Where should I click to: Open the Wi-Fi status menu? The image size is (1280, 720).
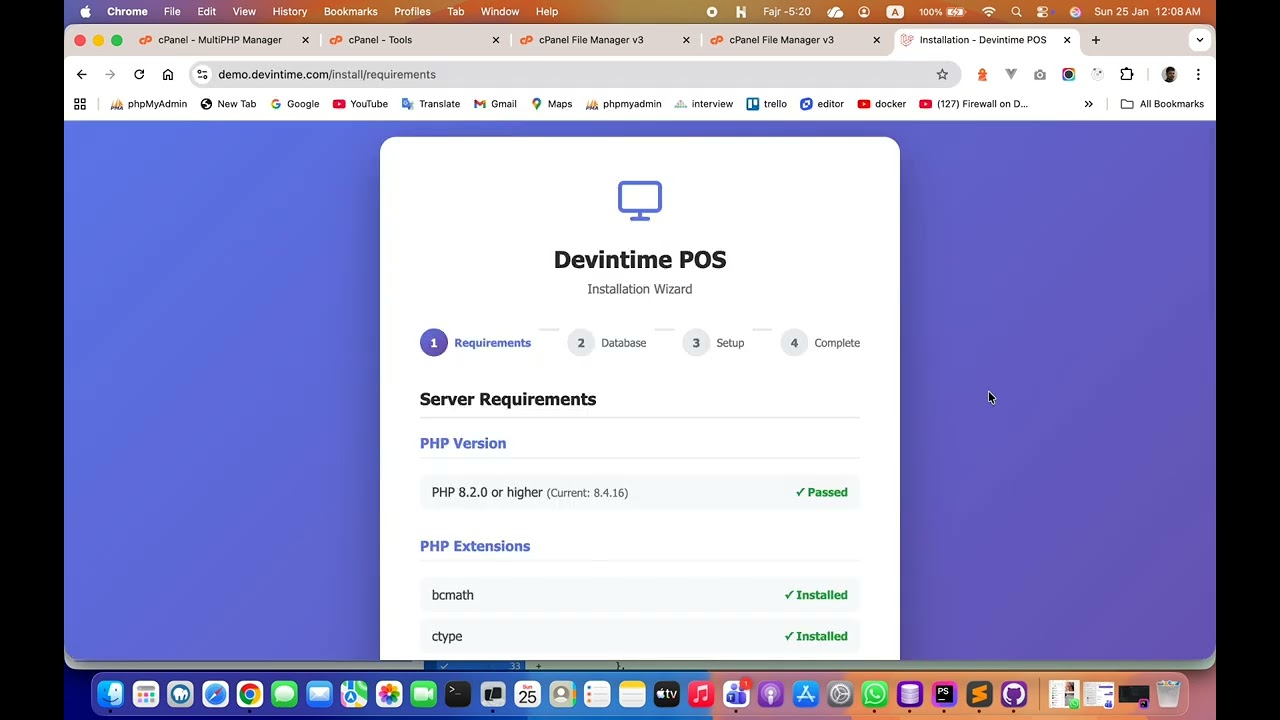click(989, 12)
